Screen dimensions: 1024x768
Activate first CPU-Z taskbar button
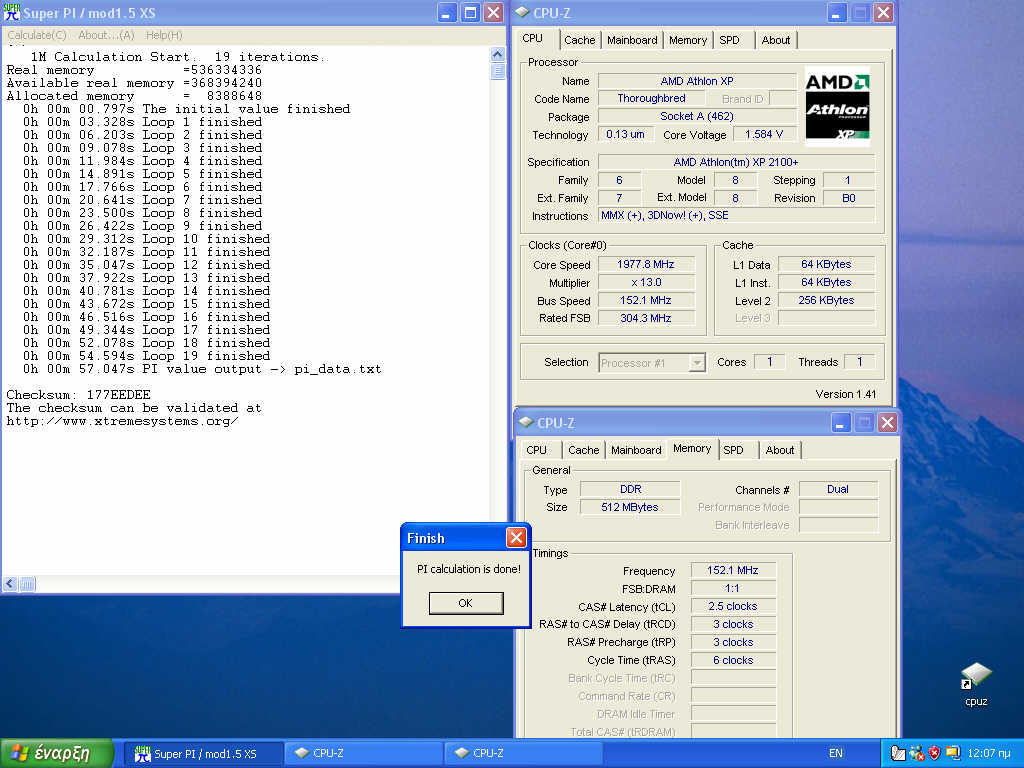364,754
